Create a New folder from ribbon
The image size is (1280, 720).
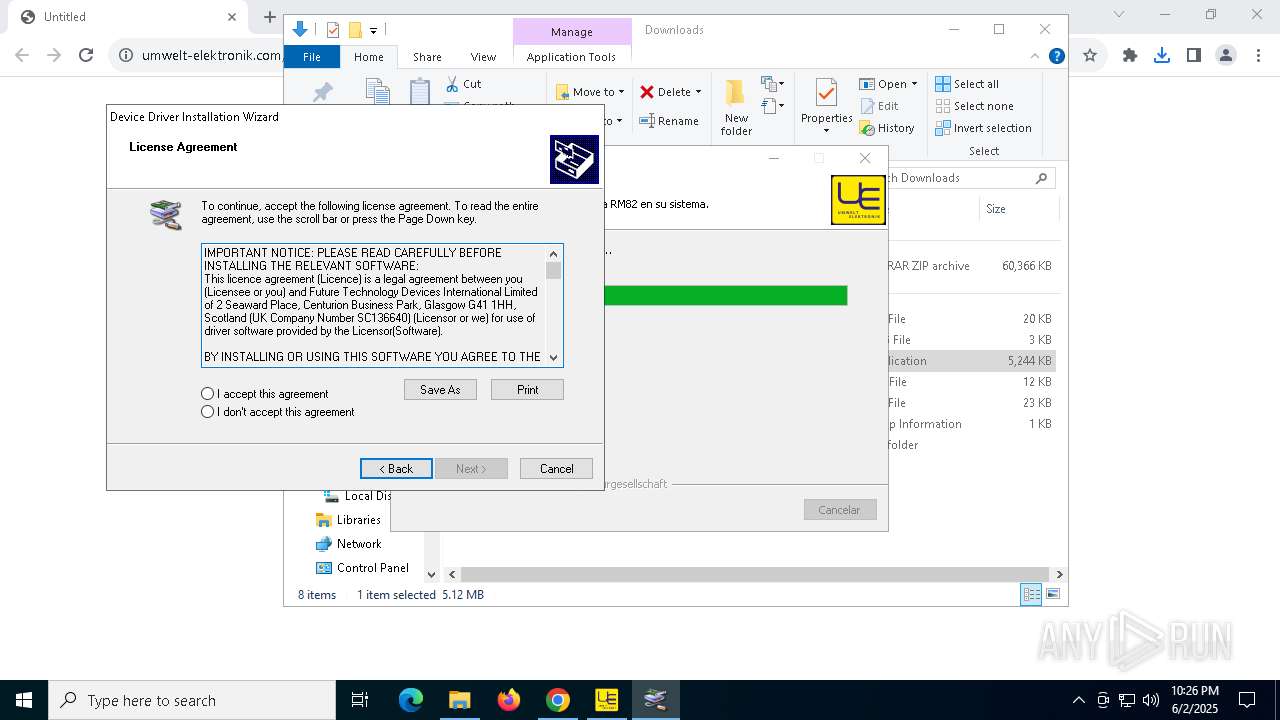point(736,108)
